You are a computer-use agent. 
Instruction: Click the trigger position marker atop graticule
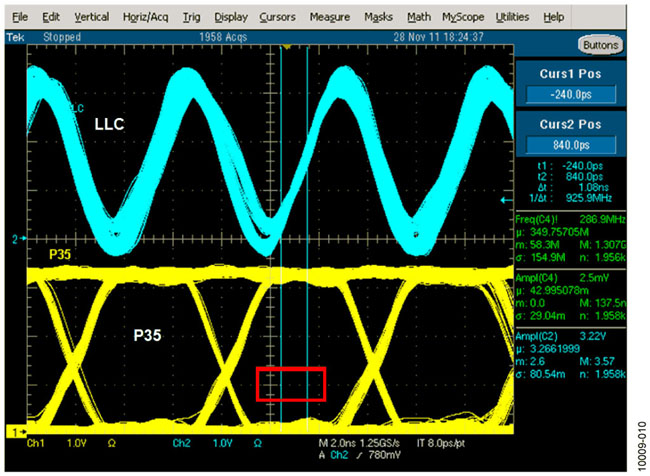286,47
